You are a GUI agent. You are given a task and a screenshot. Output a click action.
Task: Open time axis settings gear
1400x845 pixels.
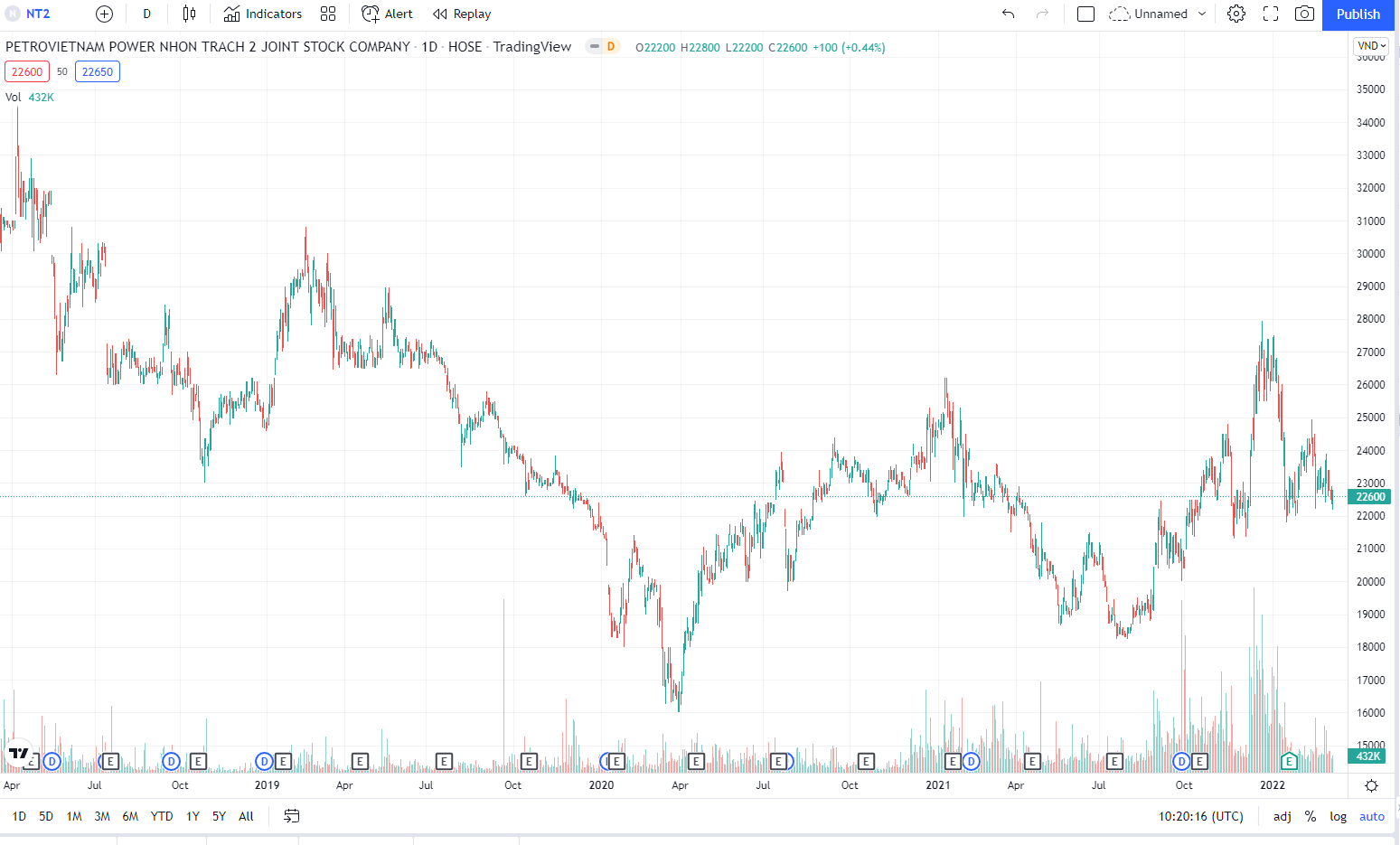1371,785
